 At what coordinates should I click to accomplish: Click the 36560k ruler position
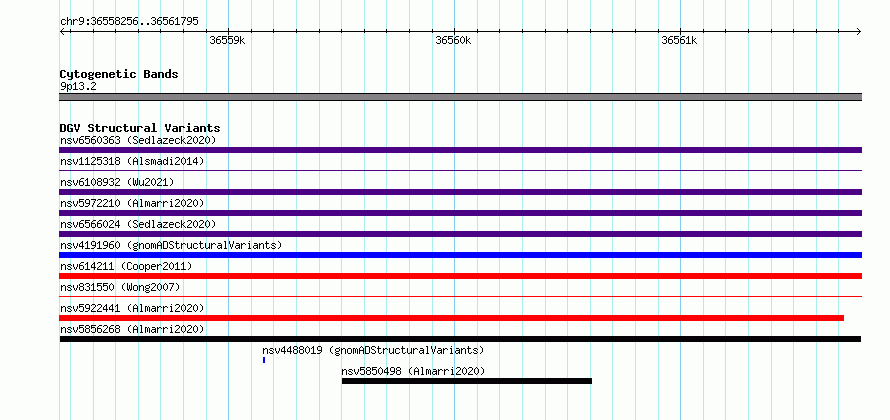[453, 40]
